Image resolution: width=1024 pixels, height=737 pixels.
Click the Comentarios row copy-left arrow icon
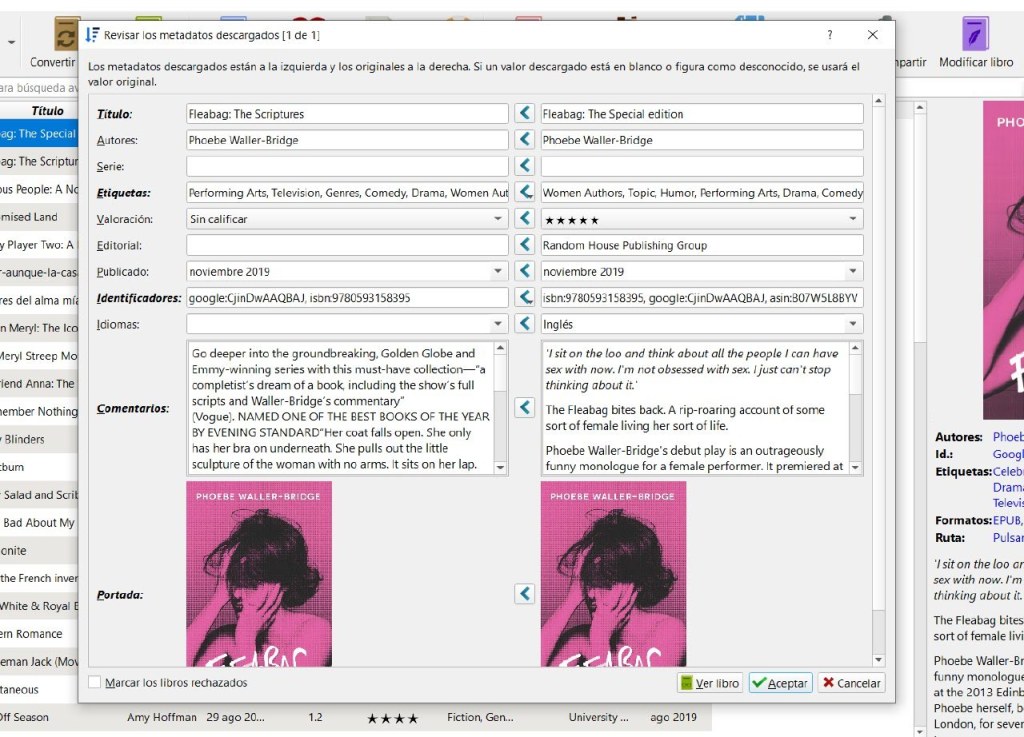(x=525, y=408)
